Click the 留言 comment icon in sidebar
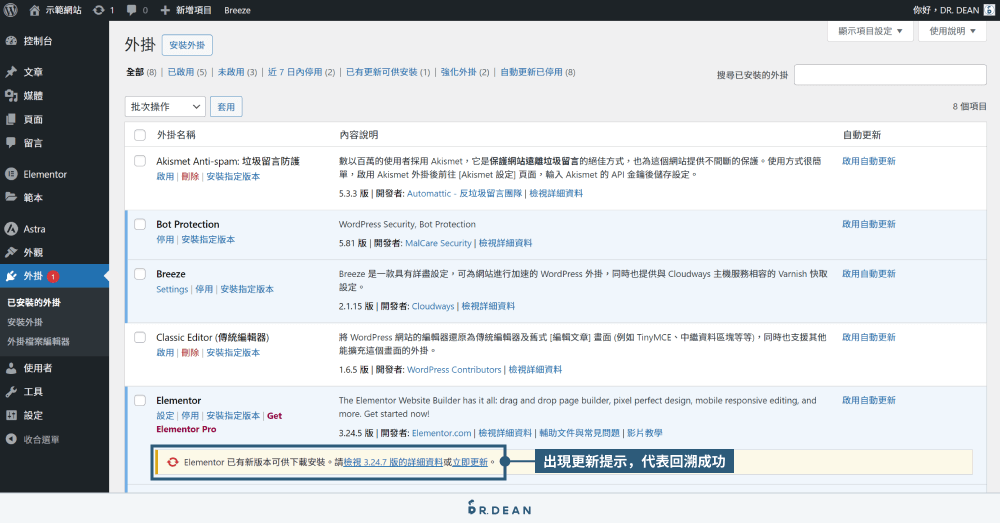1000x523 pixels. click(11, 143)
